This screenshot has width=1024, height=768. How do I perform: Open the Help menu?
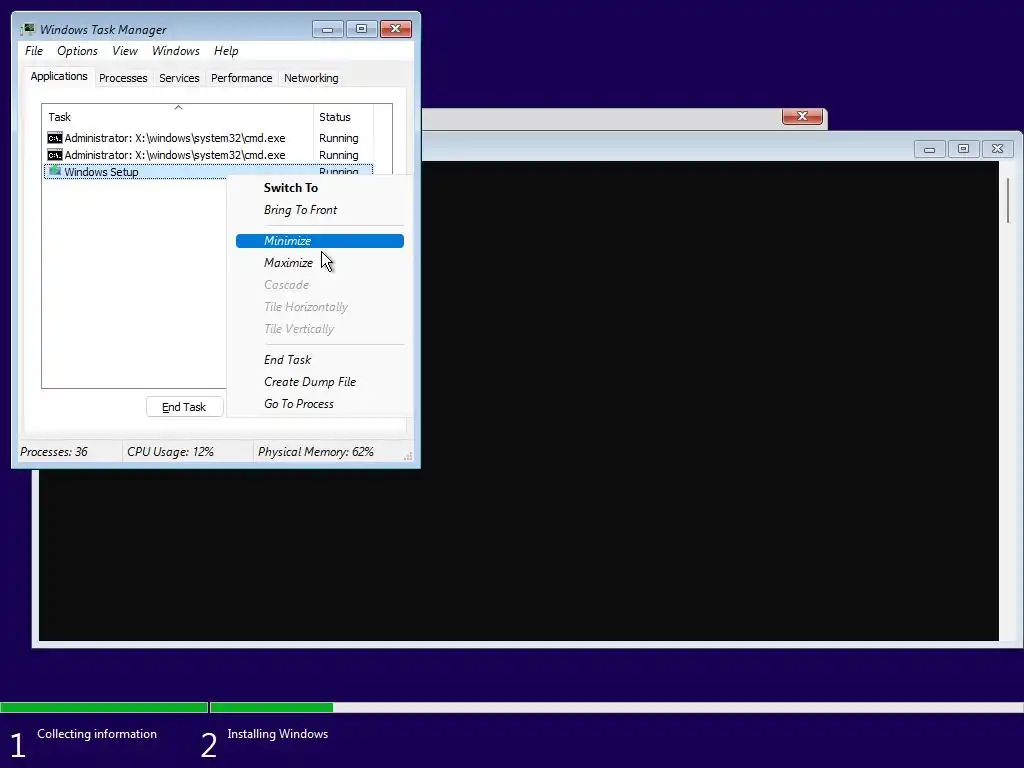(226, 51)
